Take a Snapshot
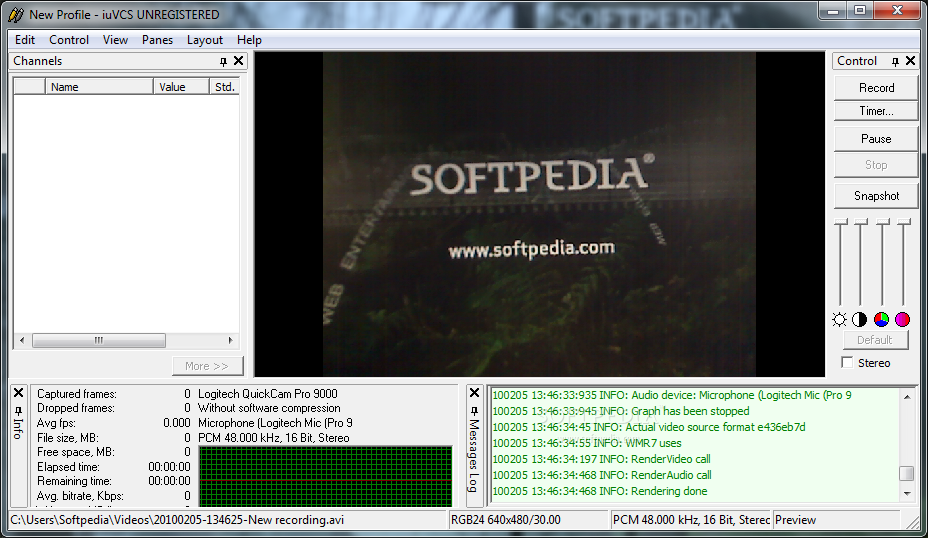928x538 pixels. (876, 195)
